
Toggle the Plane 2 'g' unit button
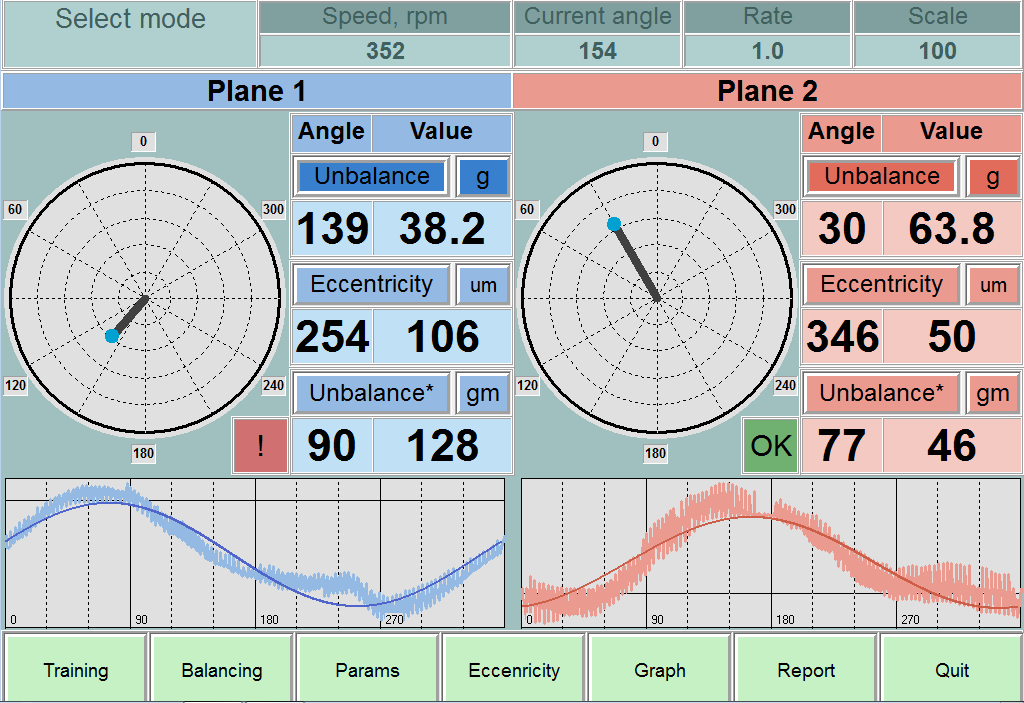pos(993,177)
